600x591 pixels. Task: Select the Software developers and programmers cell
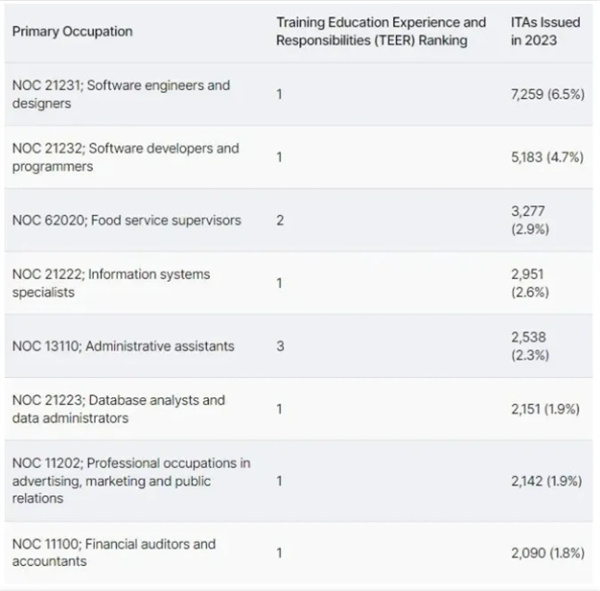[126, 157]
